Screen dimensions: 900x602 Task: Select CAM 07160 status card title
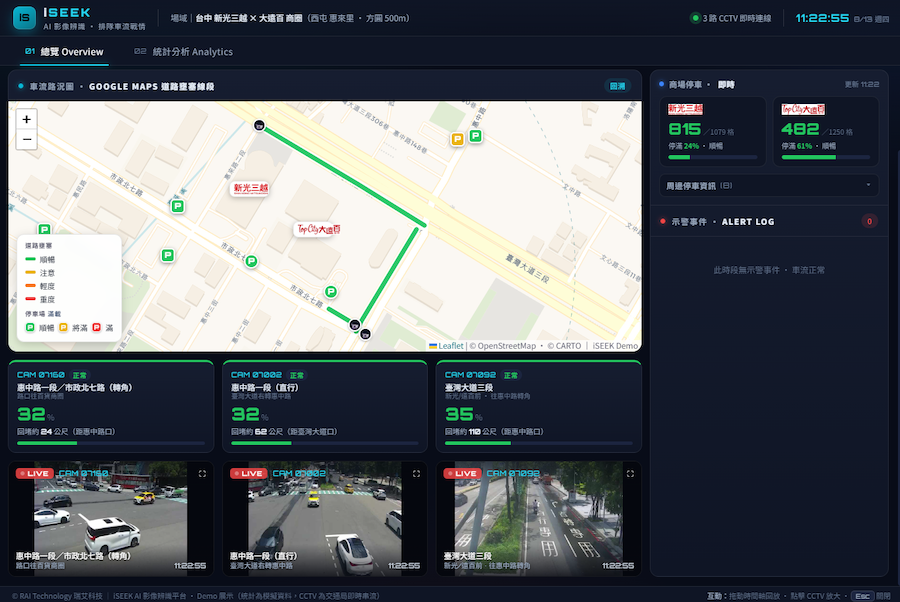41,375
